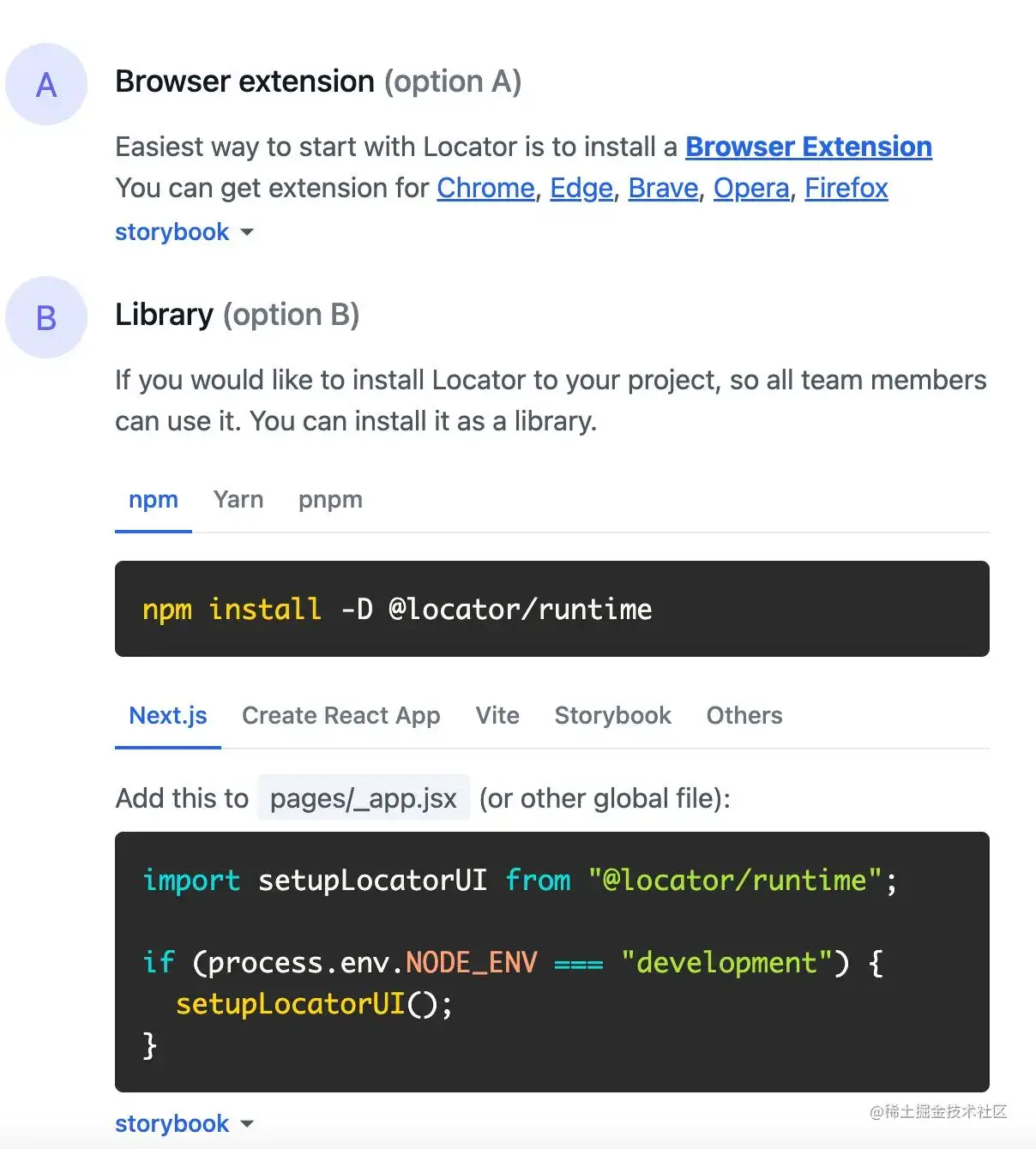This screenshot has height=1149, width=1036.
Task: Open the Browser Extension link
Action: pyautogui.click(x=808, y=147)
